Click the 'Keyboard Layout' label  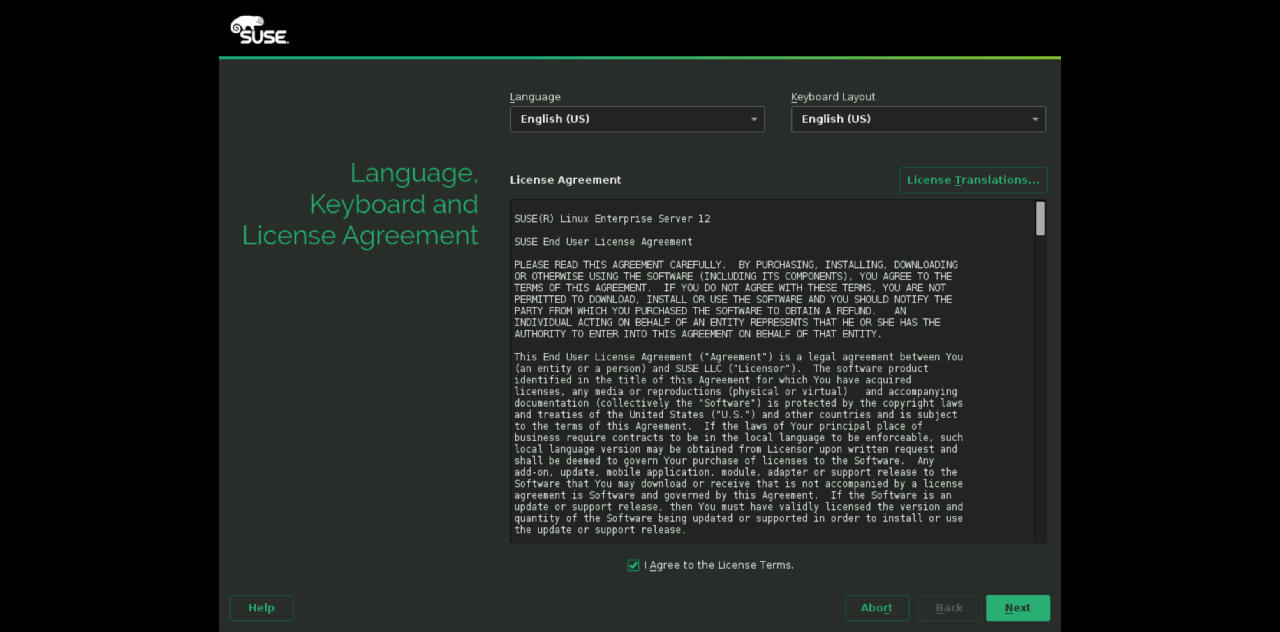pyautogui.click(x=833, y=97)
